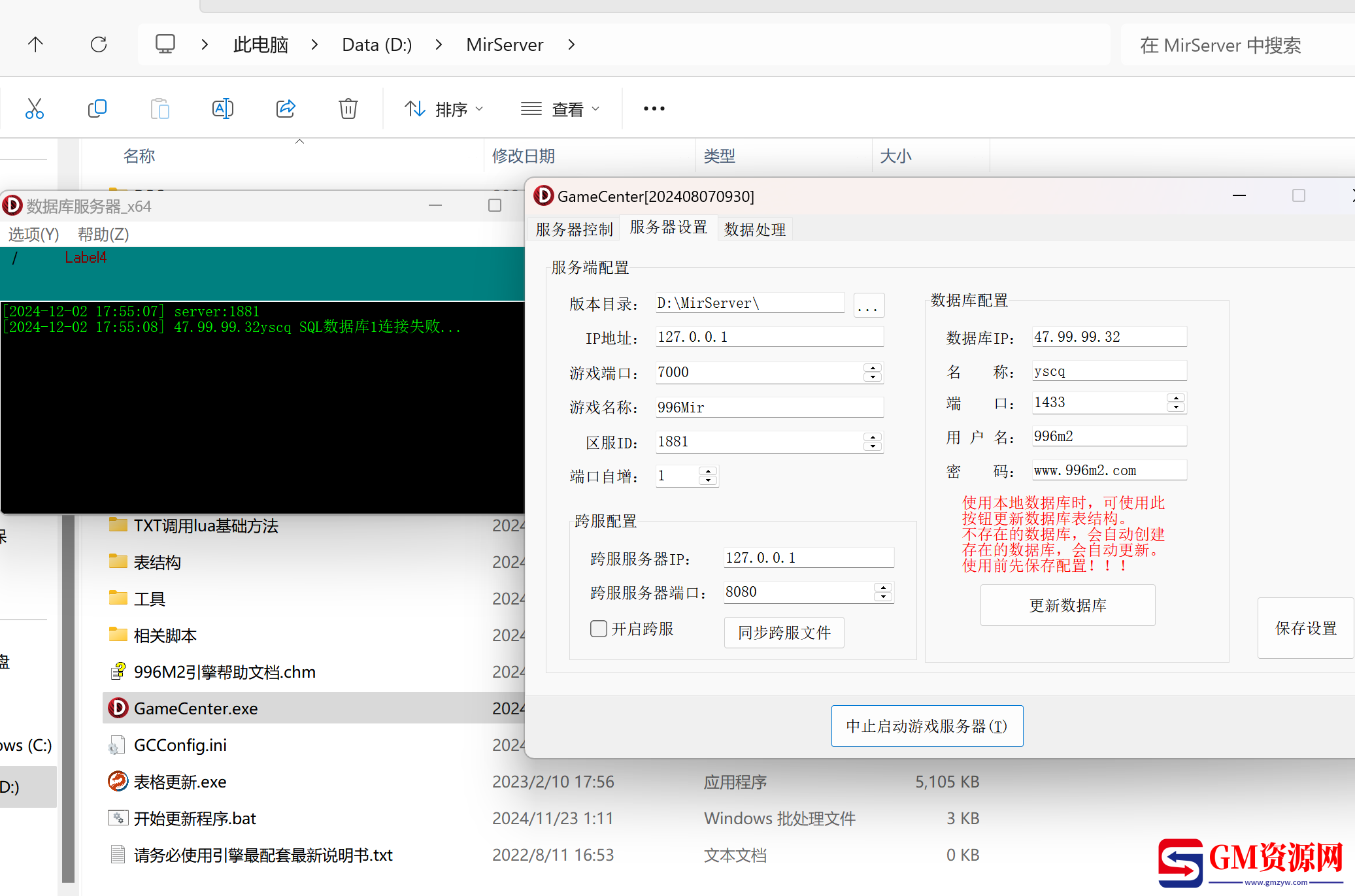Click the 同步跨服文件 button
Screen dimensions: 1355x896
[784, 633]
